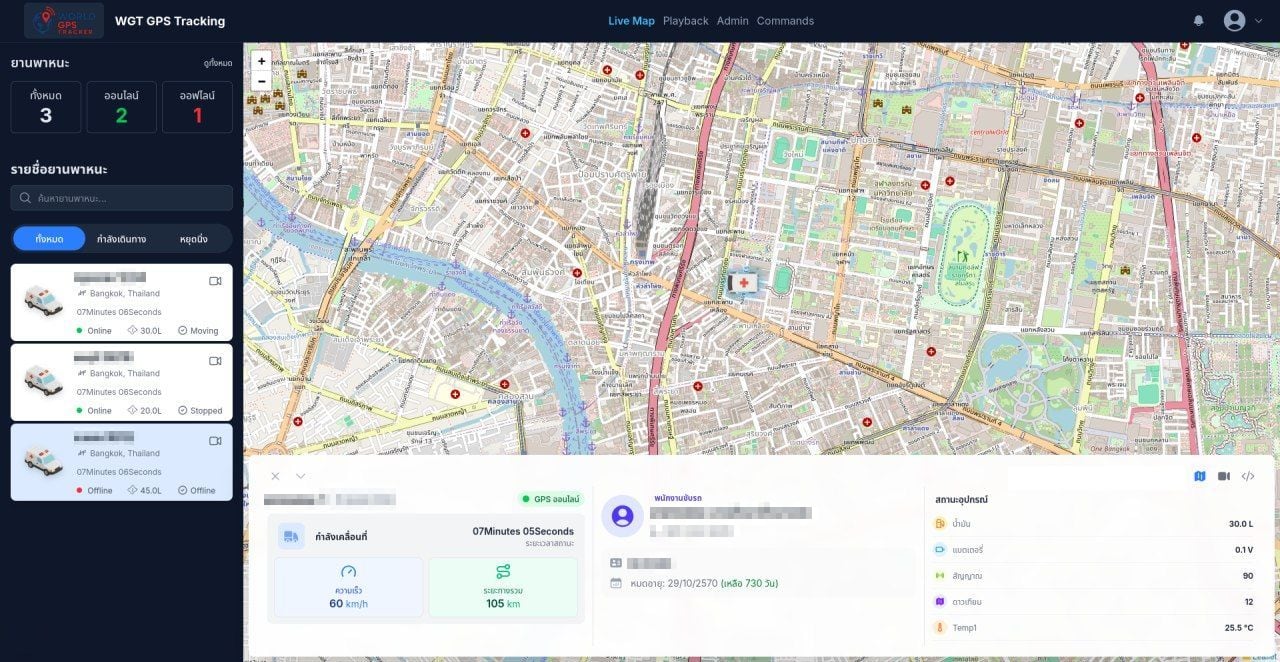The image size is (1280, 662).
Task: Zoom out on the map
Action: click(261, 81)
